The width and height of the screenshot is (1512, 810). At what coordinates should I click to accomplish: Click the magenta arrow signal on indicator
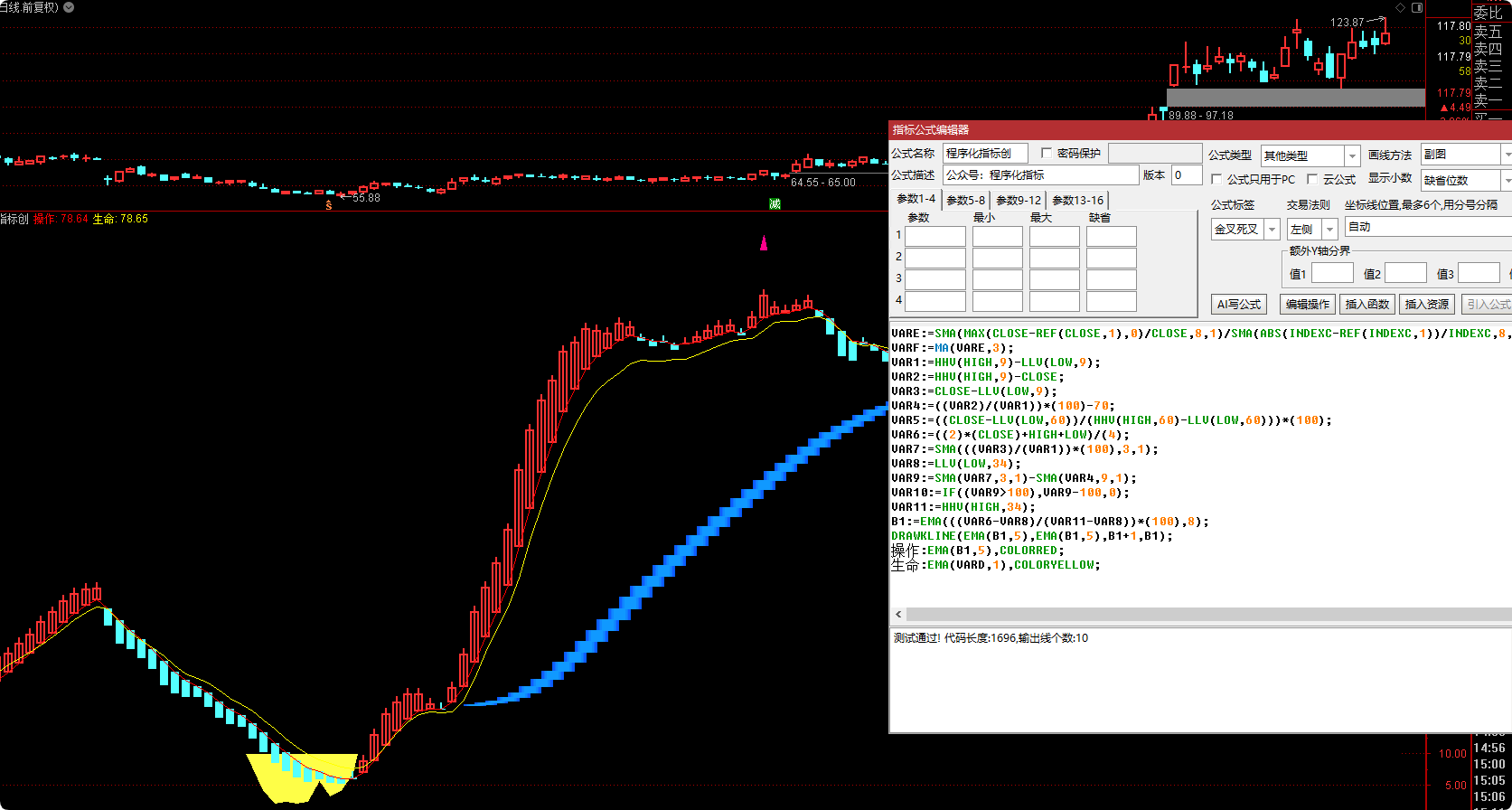click(764, 242)
